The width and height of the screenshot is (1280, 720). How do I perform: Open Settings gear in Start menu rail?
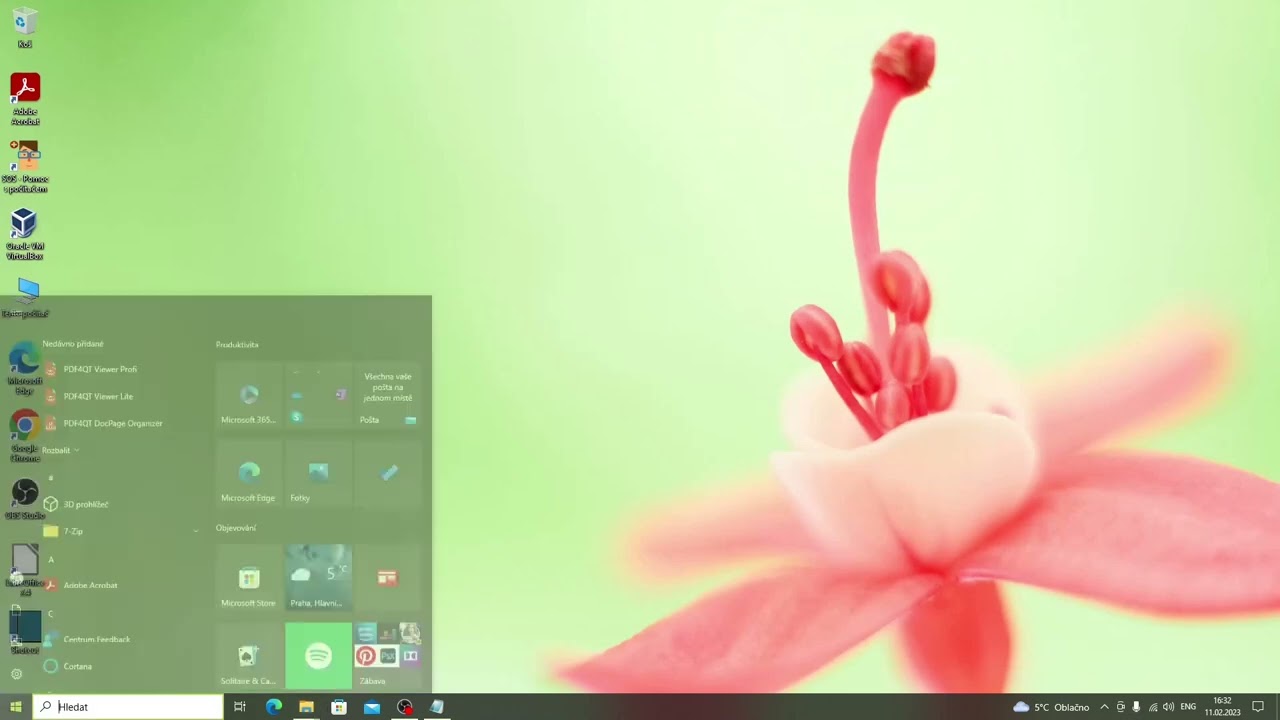point(16,674)
